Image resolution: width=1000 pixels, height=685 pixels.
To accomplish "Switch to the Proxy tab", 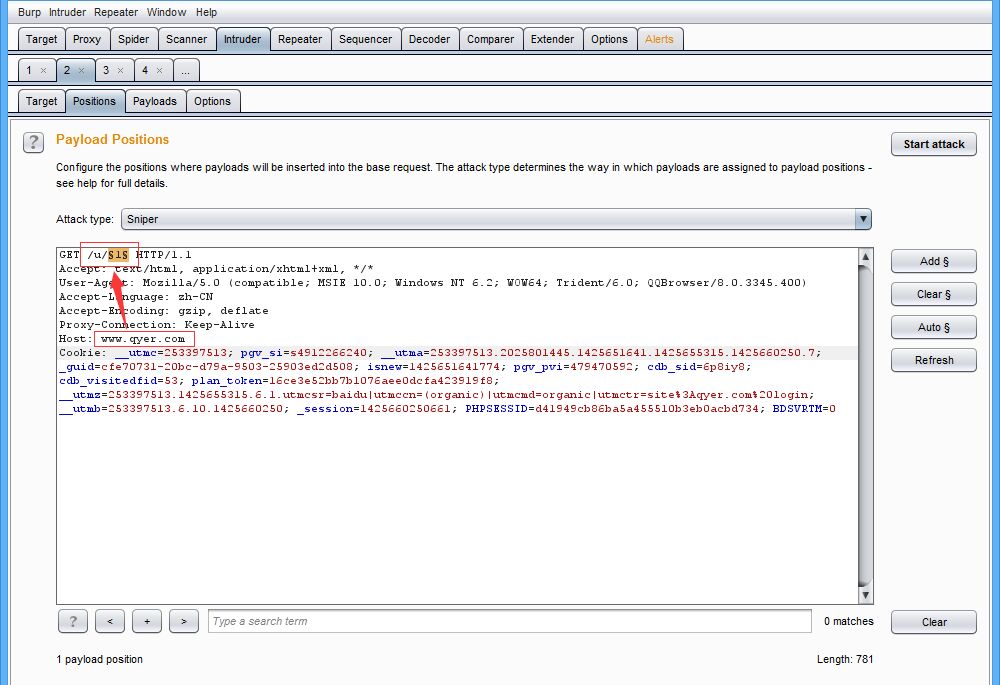I will coord(87,40).
